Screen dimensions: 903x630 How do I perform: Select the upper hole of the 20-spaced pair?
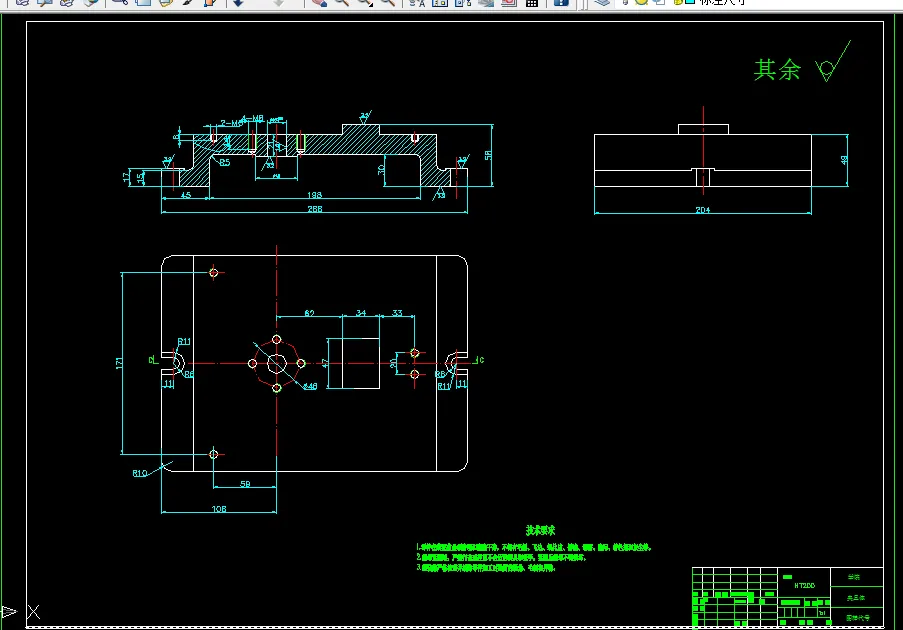pos(415,352)
